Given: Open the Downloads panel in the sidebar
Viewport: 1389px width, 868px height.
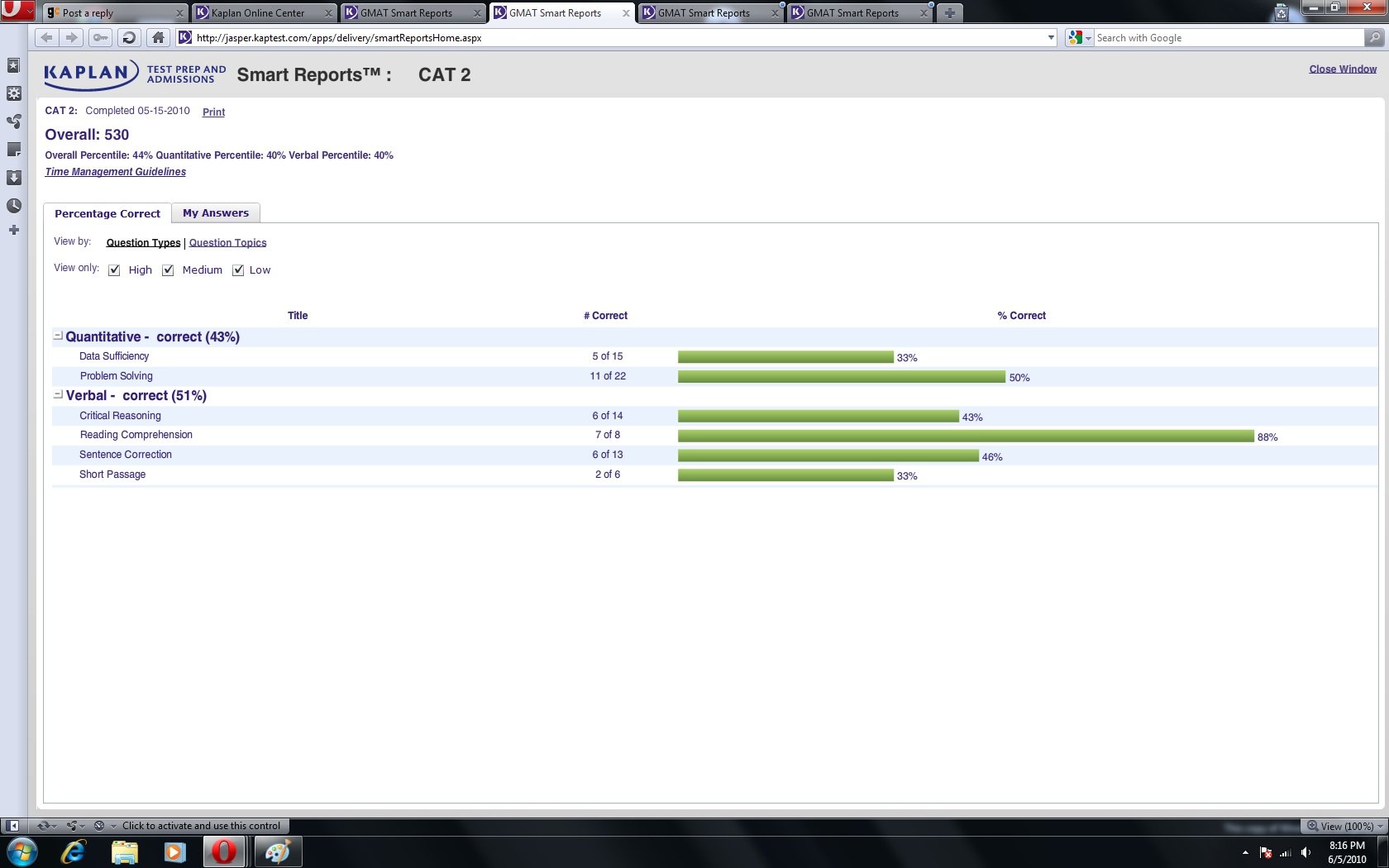Looking at the screenshot, I should coord(13,178).
